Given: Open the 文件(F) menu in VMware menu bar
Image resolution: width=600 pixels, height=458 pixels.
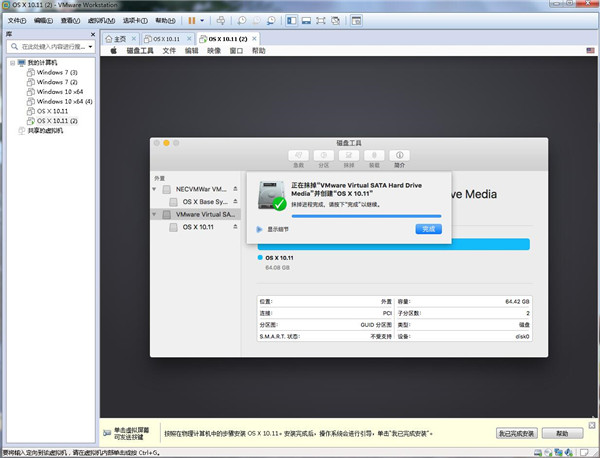Looking at the screenshot, I should (17, 21).
